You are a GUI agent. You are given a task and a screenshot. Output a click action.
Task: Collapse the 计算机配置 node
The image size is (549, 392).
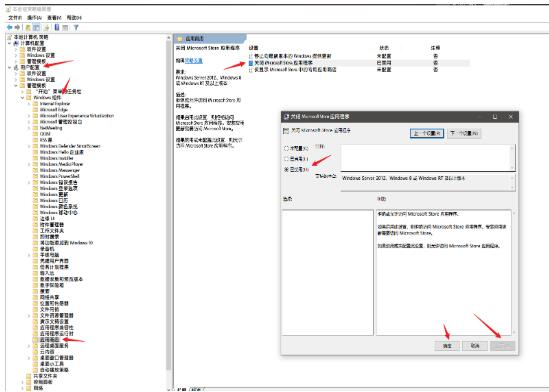[x=9, y=43]
